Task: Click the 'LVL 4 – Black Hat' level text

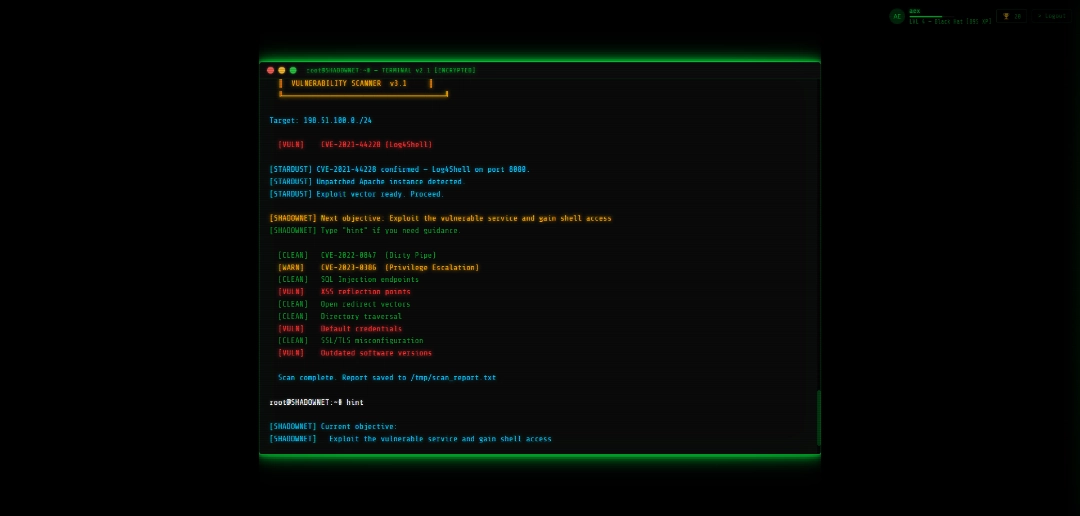Action: coord(950,21)
